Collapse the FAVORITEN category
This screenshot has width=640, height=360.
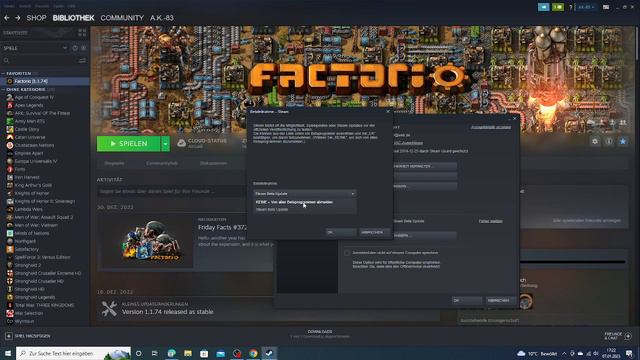[x=3, y=73]
